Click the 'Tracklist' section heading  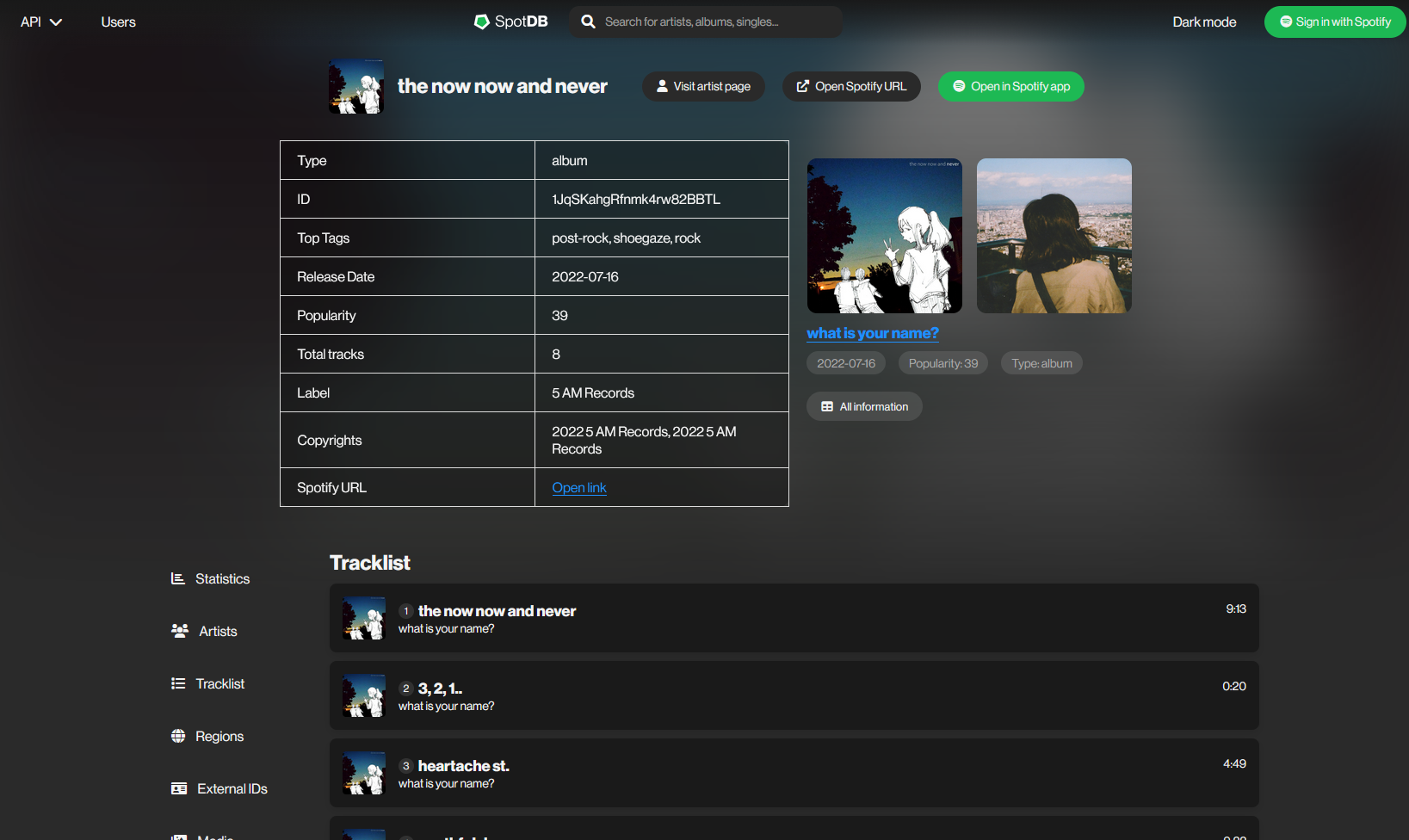370,562
